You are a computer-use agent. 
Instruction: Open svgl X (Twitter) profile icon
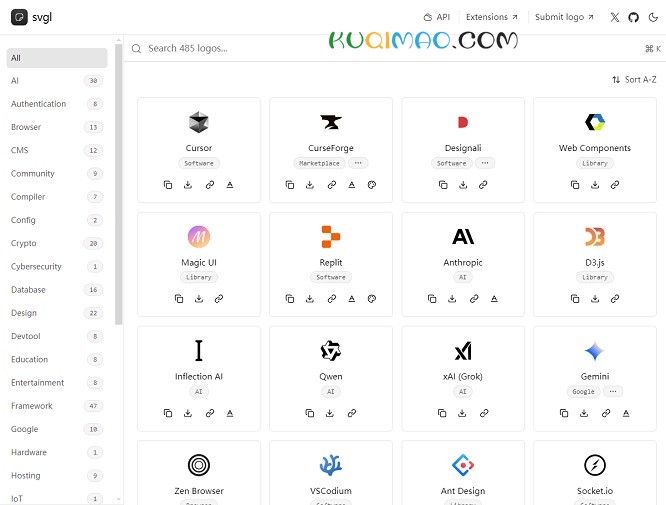615,17
